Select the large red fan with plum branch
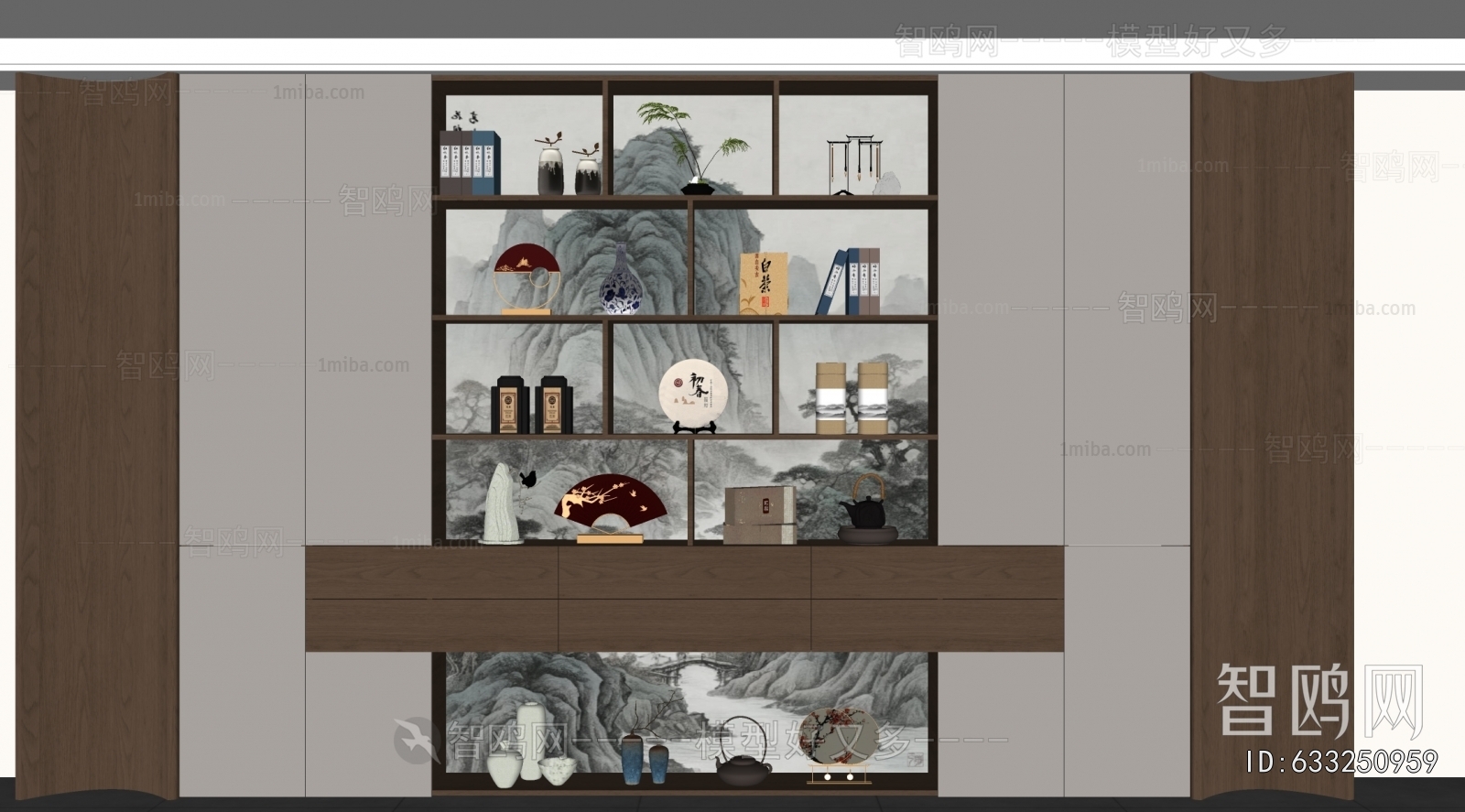The width and height of the screenshot is (1465, 812). (x=610, y=508)
